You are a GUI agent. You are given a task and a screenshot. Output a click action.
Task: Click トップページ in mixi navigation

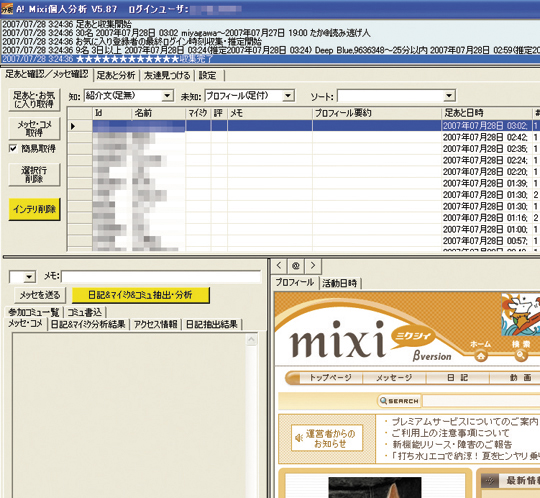point(330,378)
